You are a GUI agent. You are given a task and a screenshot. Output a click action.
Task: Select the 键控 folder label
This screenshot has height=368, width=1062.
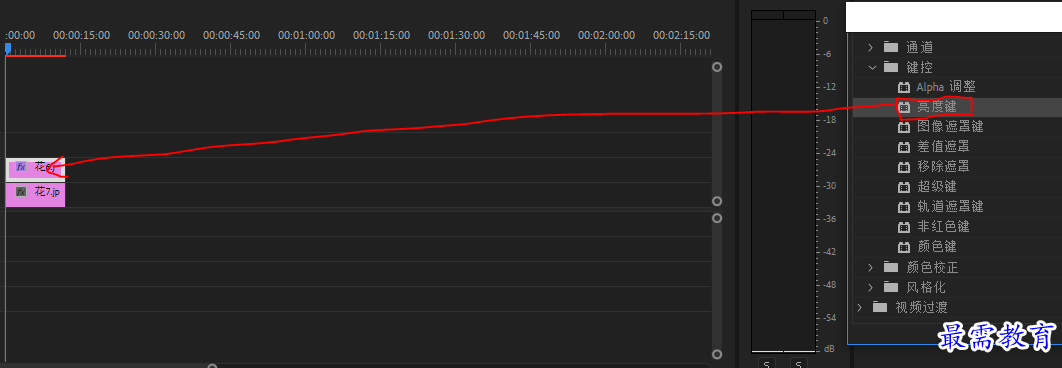coord(919,67)
